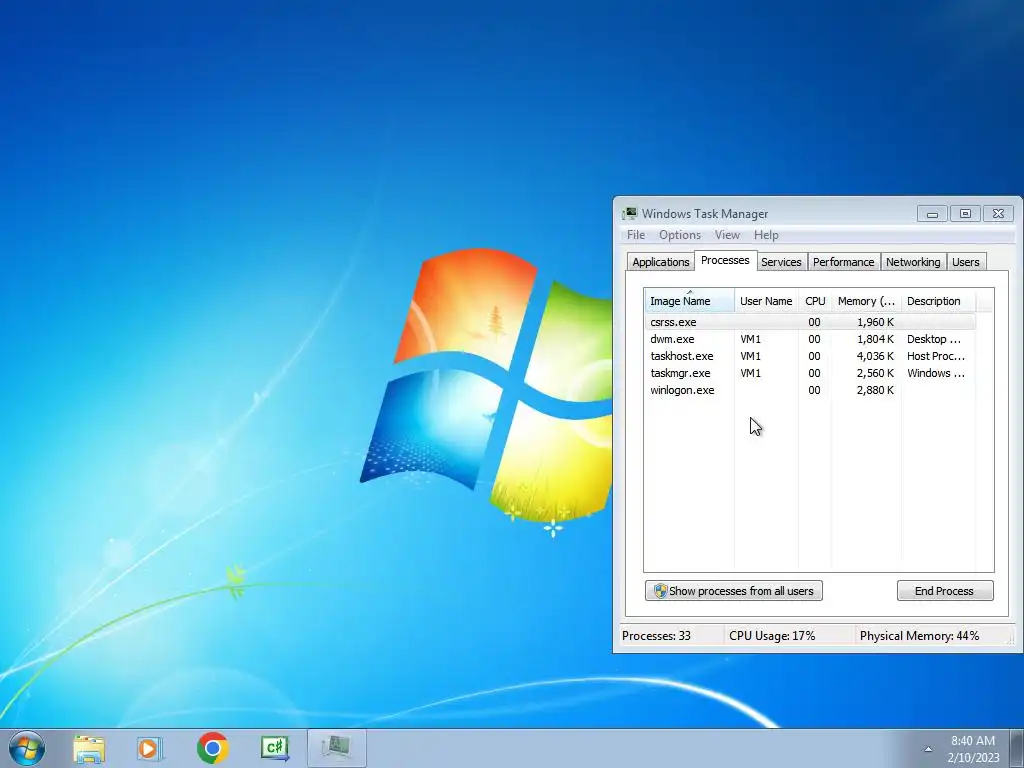Click VM1 user name for dwm.exe
Viewport: 1024px width, 768px height.
coord(750,339)
